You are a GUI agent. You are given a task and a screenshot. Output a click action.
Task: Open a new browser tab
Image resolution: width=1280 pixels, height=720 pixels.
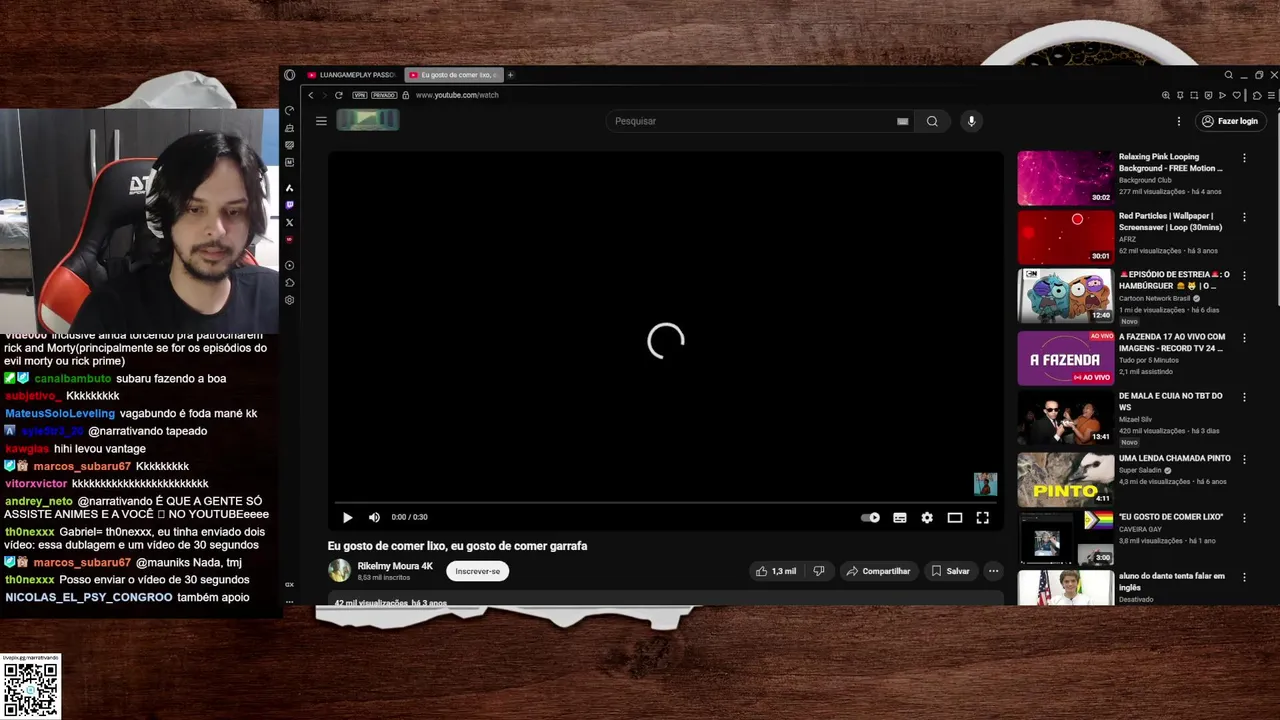click(x=510, y=75)
